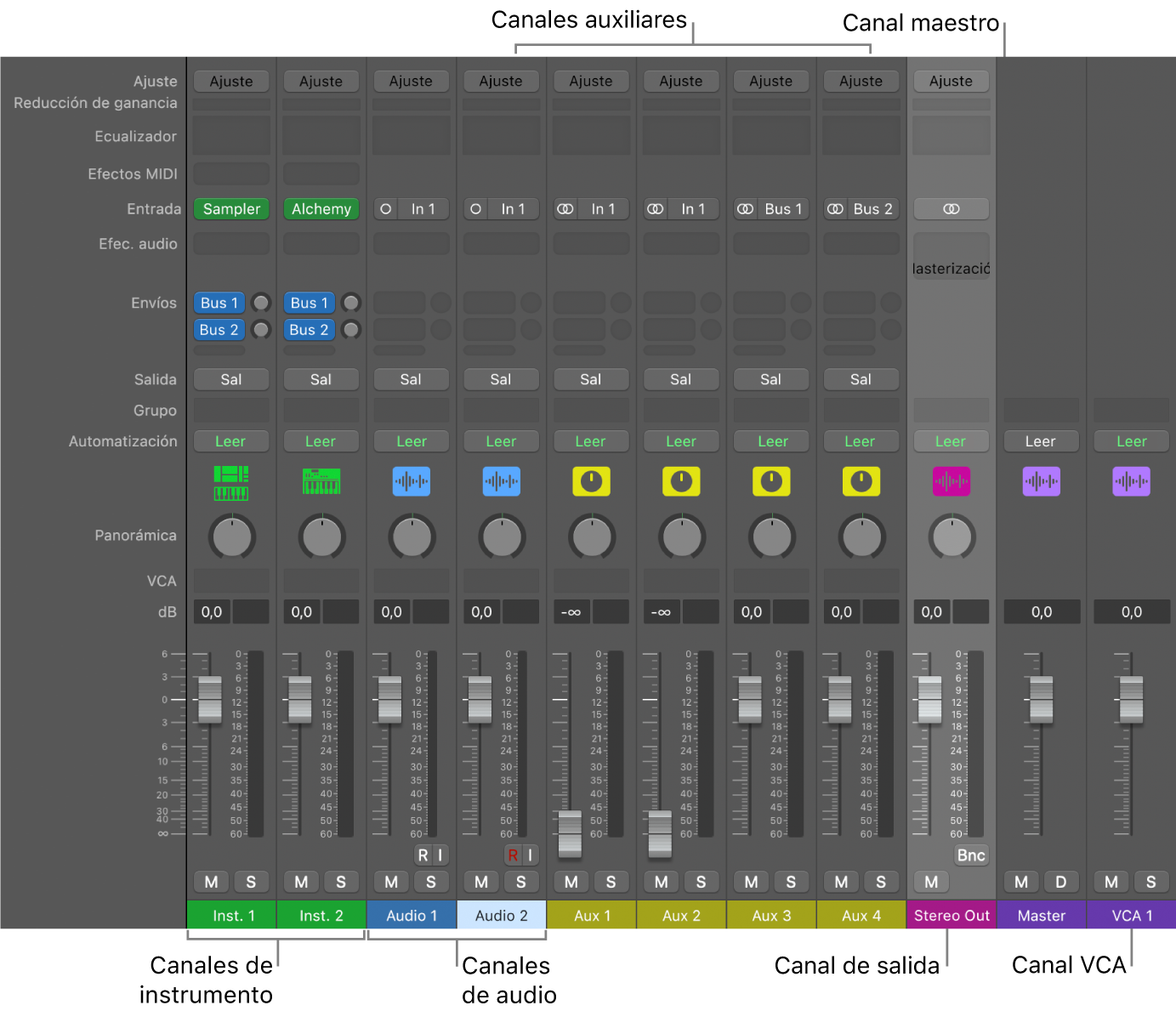The image size is (1176, 1011).
Task: Click the Audio 1 volume fader handle
Action: [389, 700]
